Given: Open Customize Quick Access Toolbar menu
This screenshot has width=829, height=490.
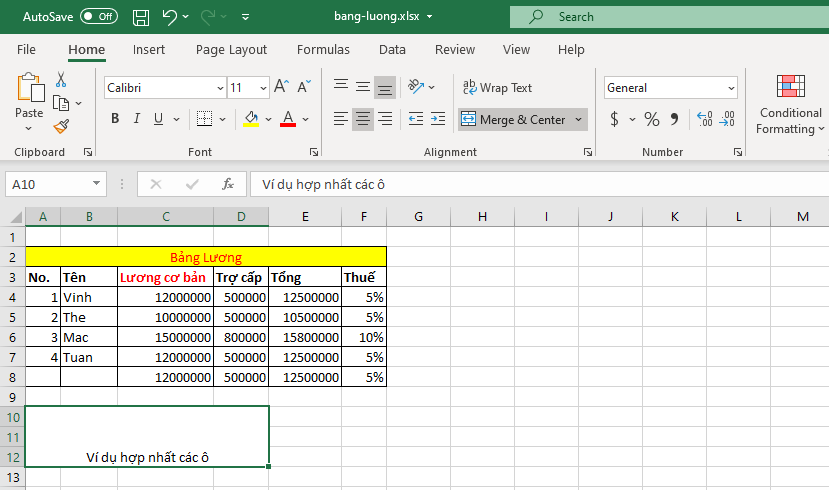Looking at the screenshot, I should coord(245,17).
